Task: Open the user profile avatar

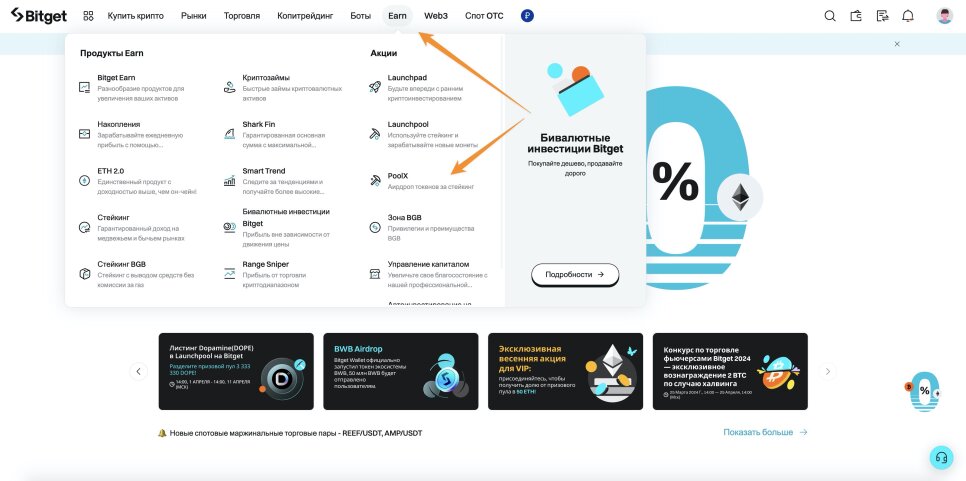Action: click(x=944, y=16)
